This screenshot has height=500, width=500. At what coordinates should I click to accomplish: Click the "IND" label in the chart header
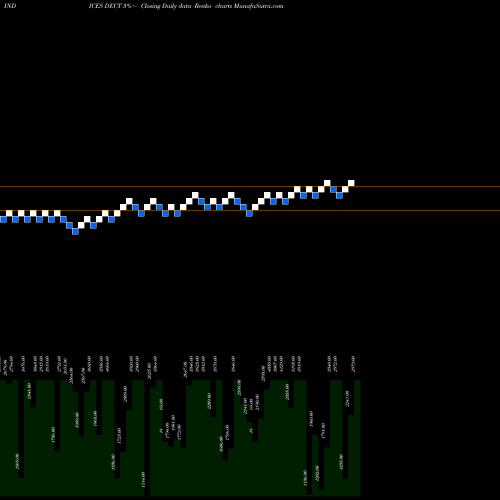(10, 6)
